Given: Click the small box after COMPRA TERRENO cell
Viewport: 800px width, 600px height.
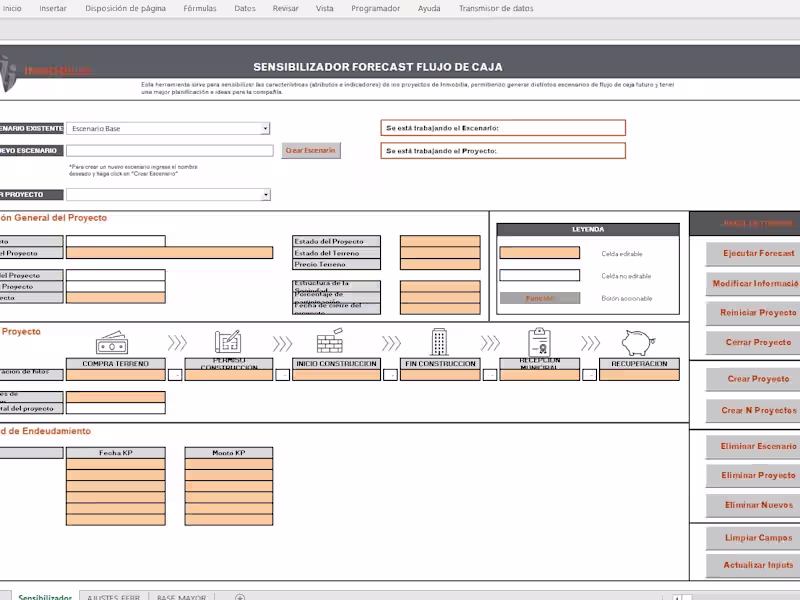Looking at the screenshot, I should [x=175, y=375].
